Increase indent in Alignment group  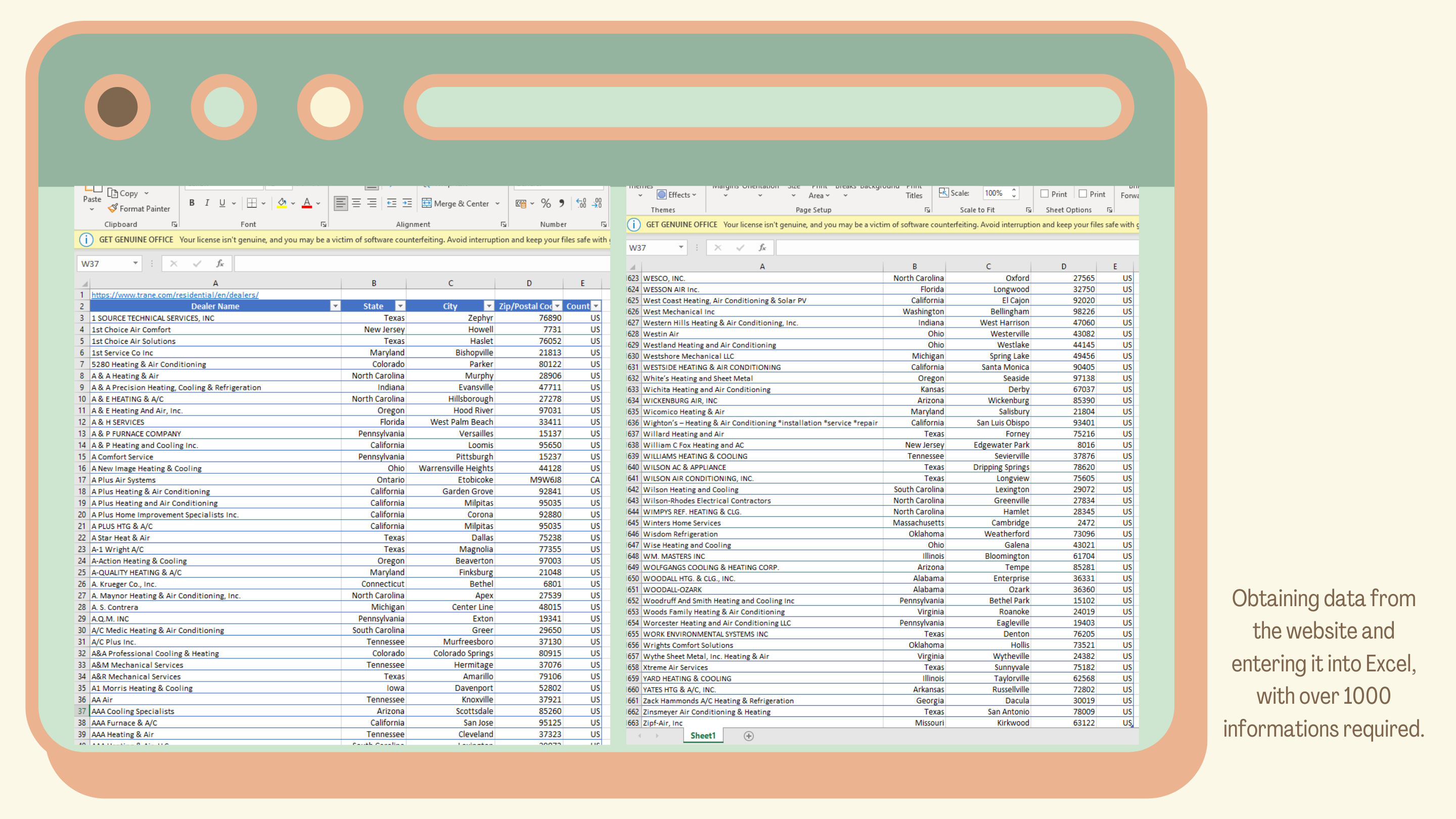(407, 203)
